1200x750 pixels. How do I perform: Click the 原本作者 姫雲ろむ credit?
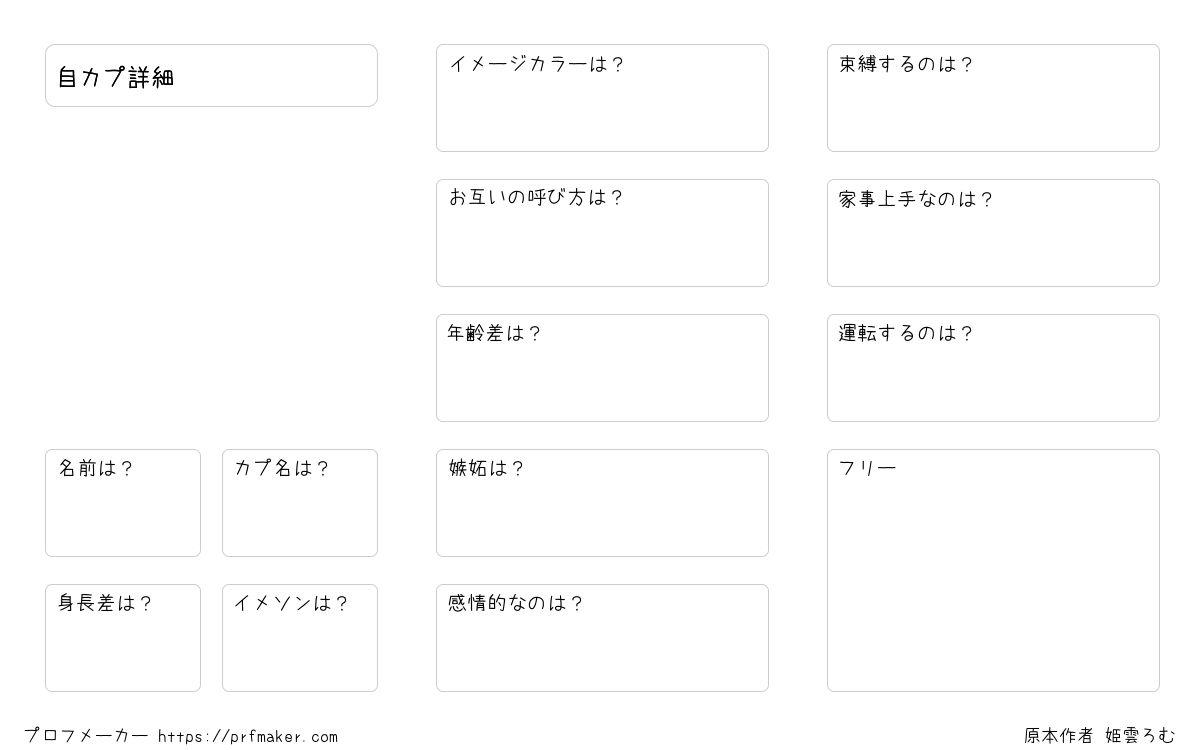point(1099,736)
